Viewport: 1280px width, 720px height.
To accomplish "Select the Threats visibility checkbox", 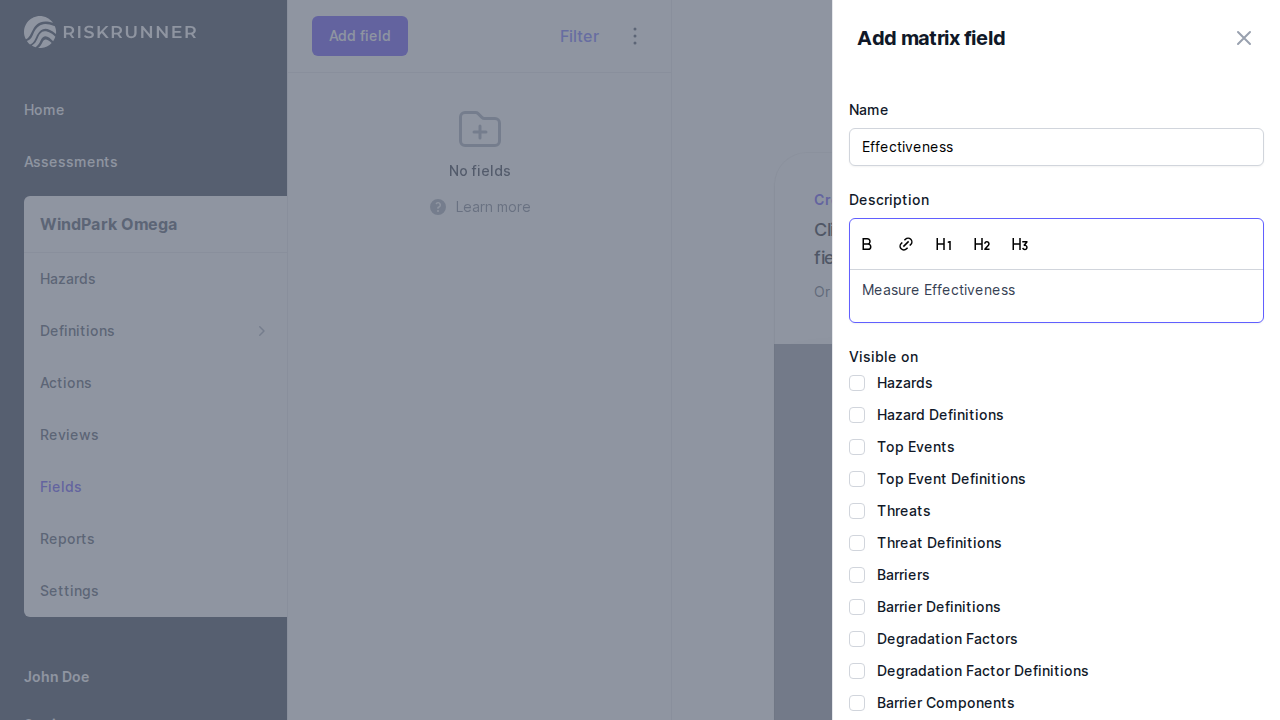I will (857, 511).
